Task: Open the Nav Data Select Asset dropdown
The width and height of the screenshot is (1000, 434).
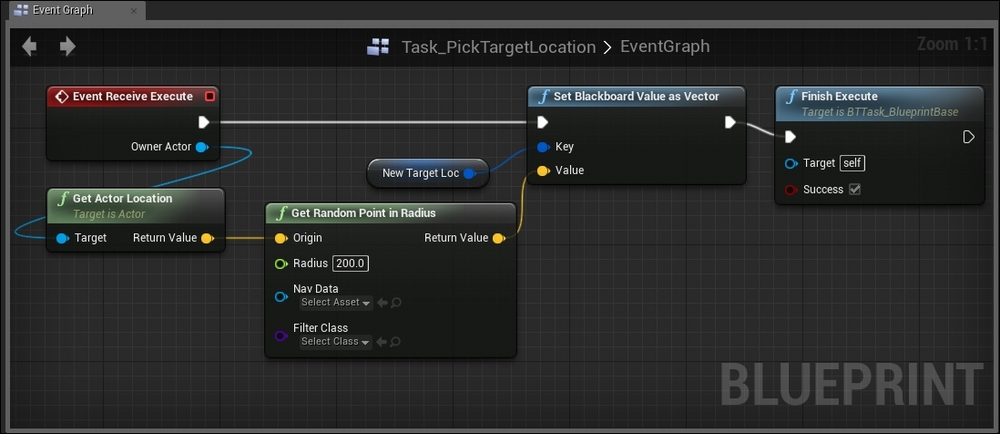Action: point(336,303)
